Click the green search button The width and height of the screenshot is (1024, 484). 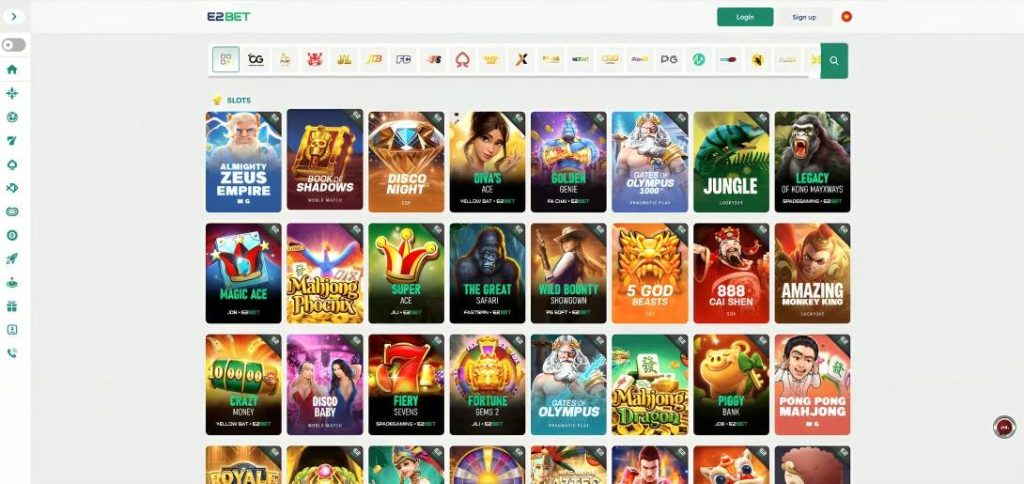coord(834,61)
